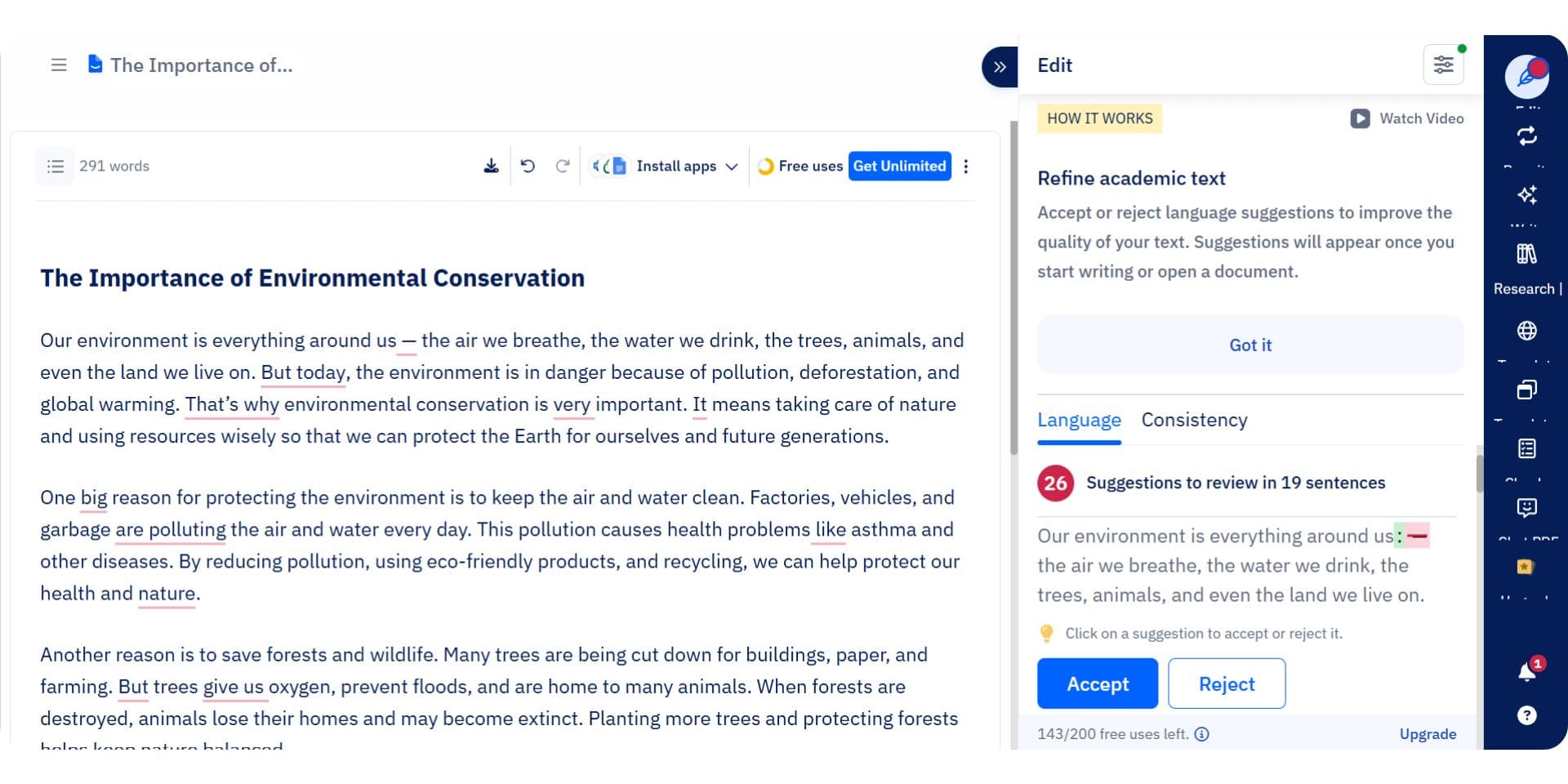
Task: Open the document outline icon
Action: [x=55, y=166]
